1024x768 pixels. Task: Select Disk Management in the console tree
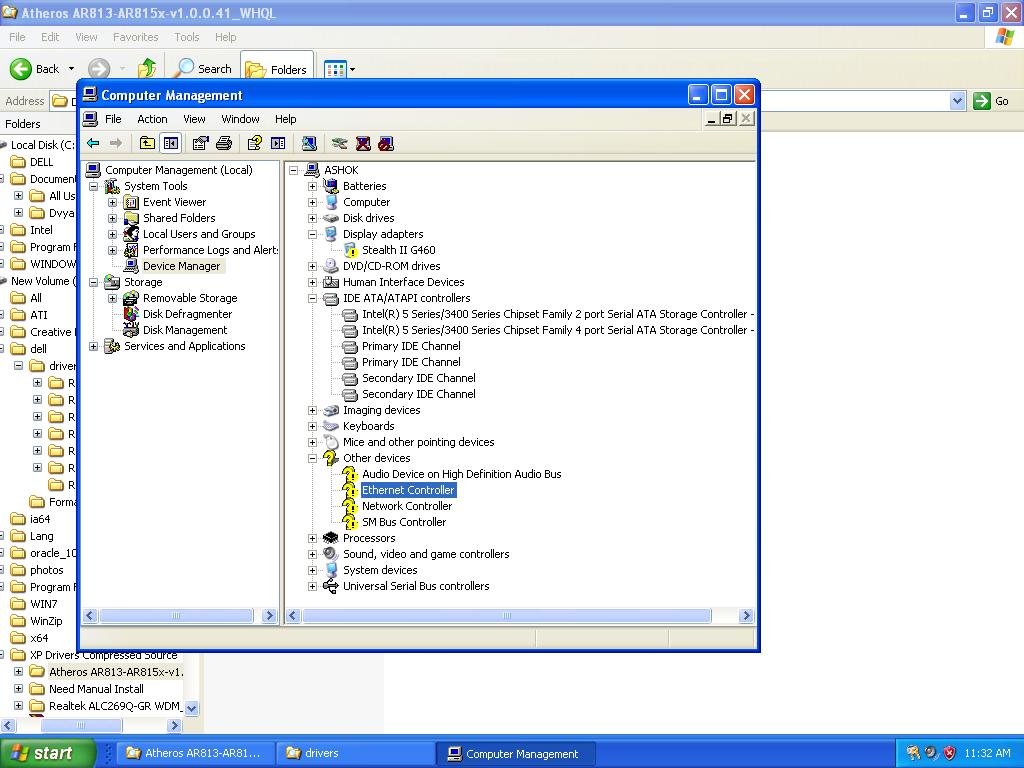tap(185, 330)
